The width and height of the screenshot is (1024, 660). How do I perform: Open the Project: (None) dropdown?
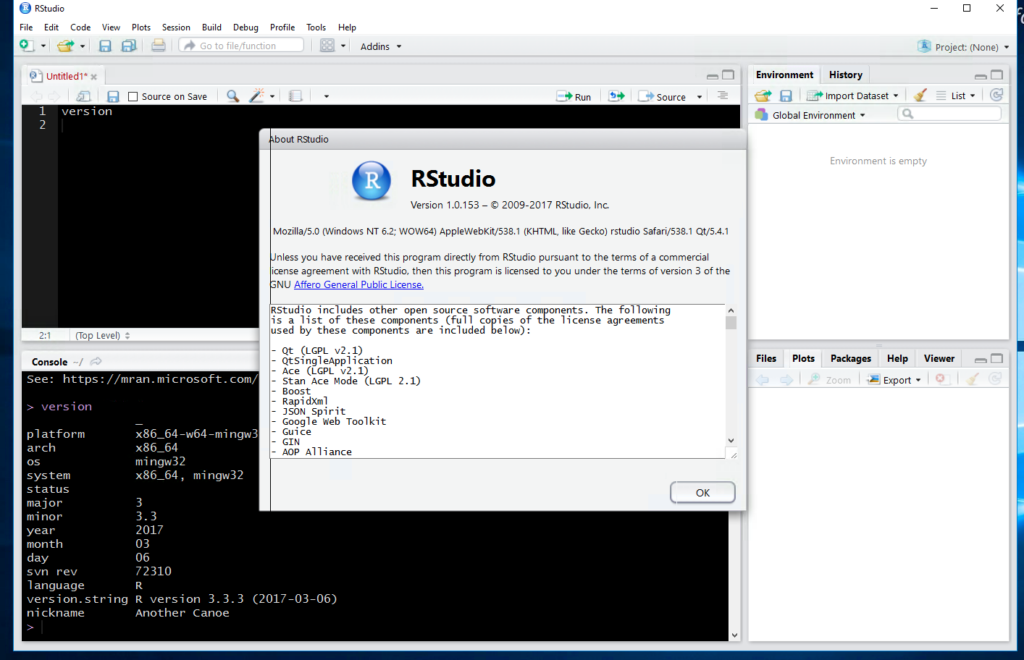(963, 47)
